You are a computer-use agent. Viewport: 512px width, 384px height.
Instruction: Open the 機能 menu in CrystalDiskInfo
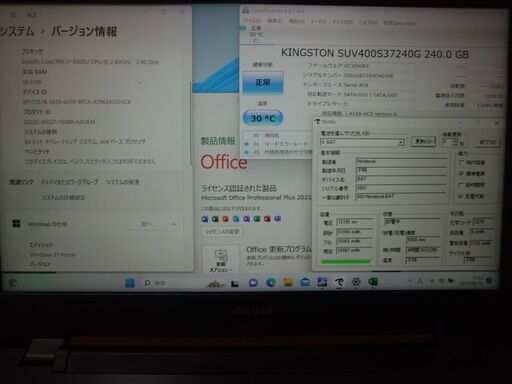point(296,21)
